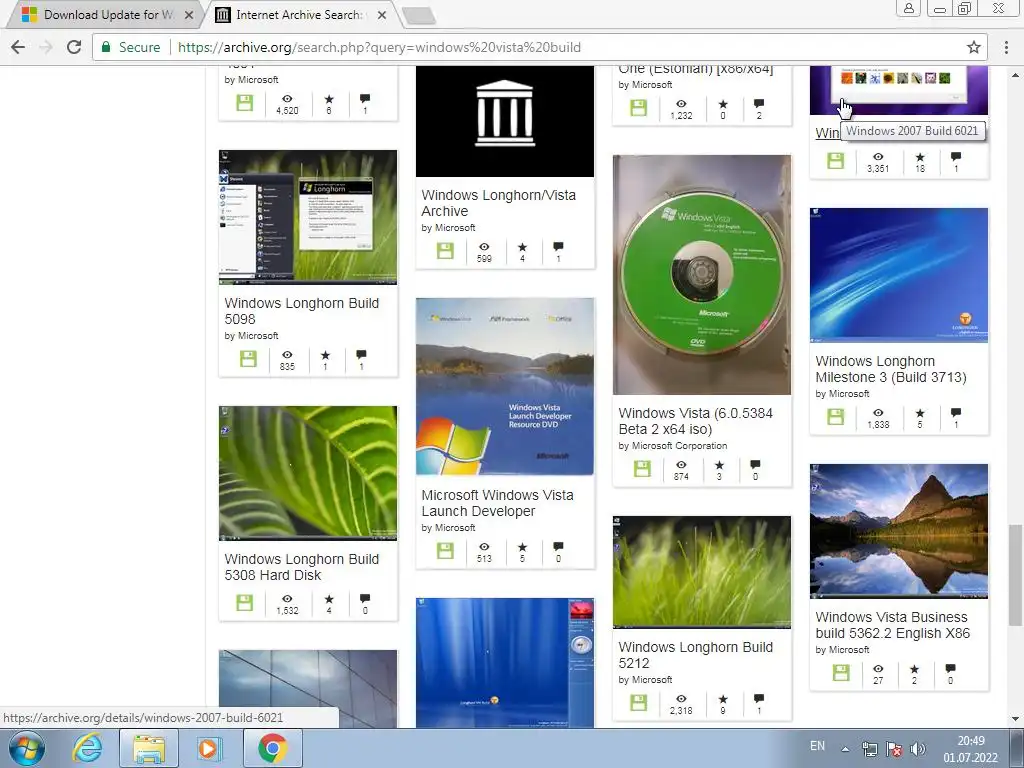Open Windows Longhorn/Vista Archive title link
The width and height of the screenshot is (1024, 768).
[498, 203]
